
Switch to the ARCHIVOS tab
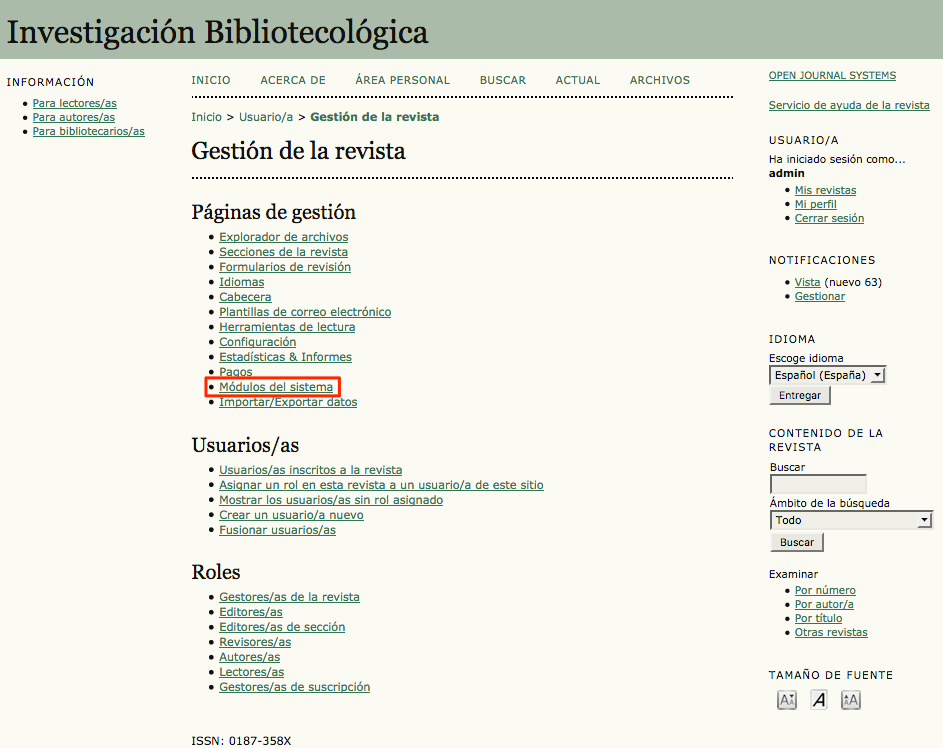659,80
